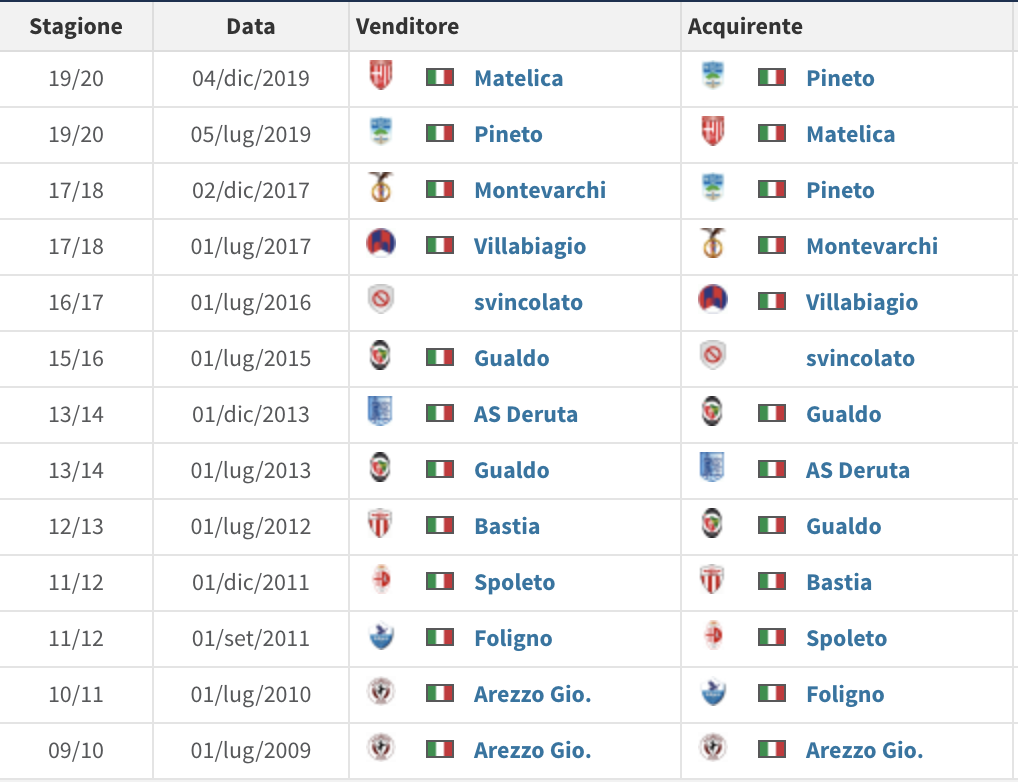Click the Acquirente column header
Image resolution: width=1018 pixels, height=782 pixels.
pos(745,26)
